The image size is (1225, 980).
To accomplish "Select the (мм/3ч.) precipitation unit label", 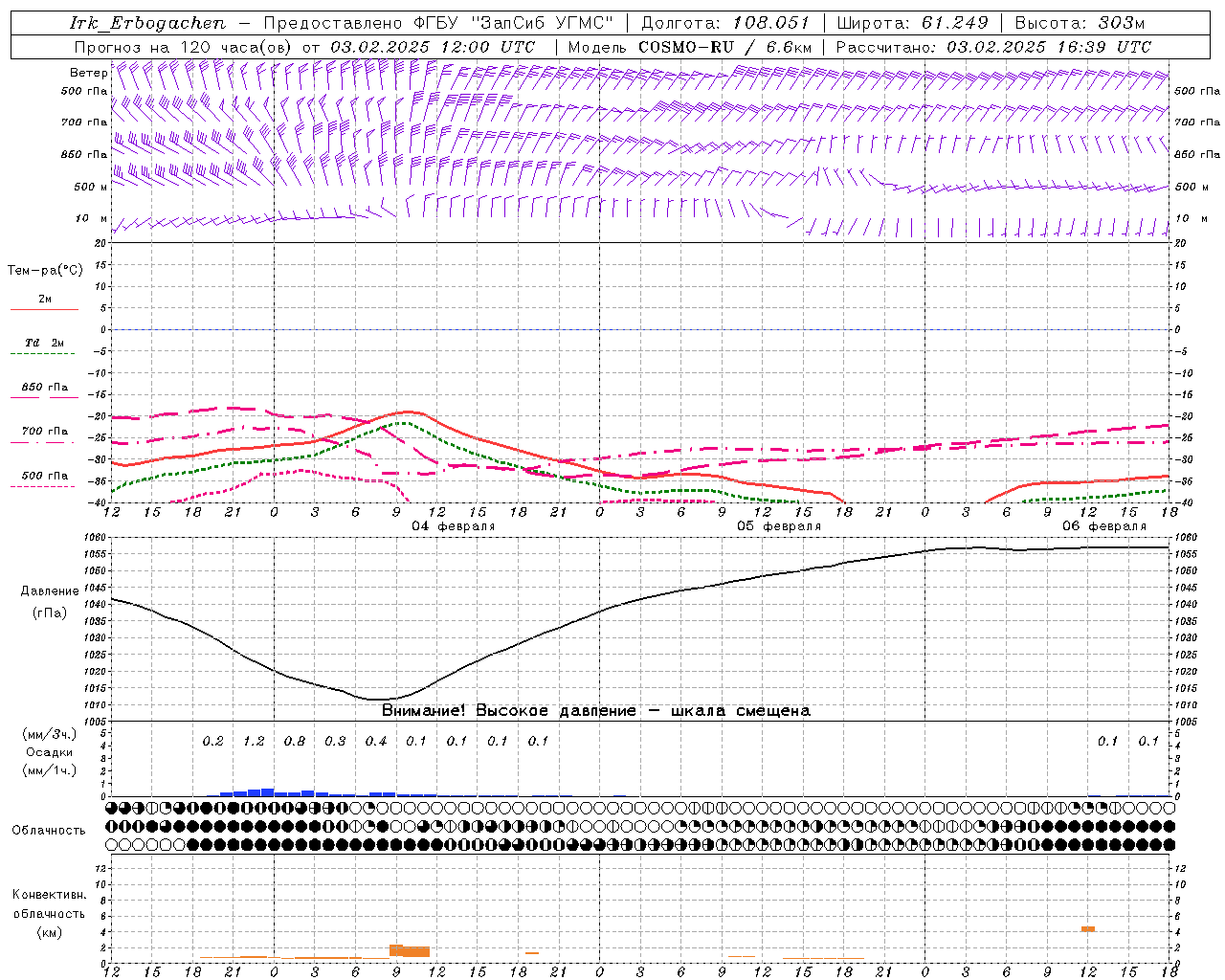I will pyautogui.click(x=50, y=735).
